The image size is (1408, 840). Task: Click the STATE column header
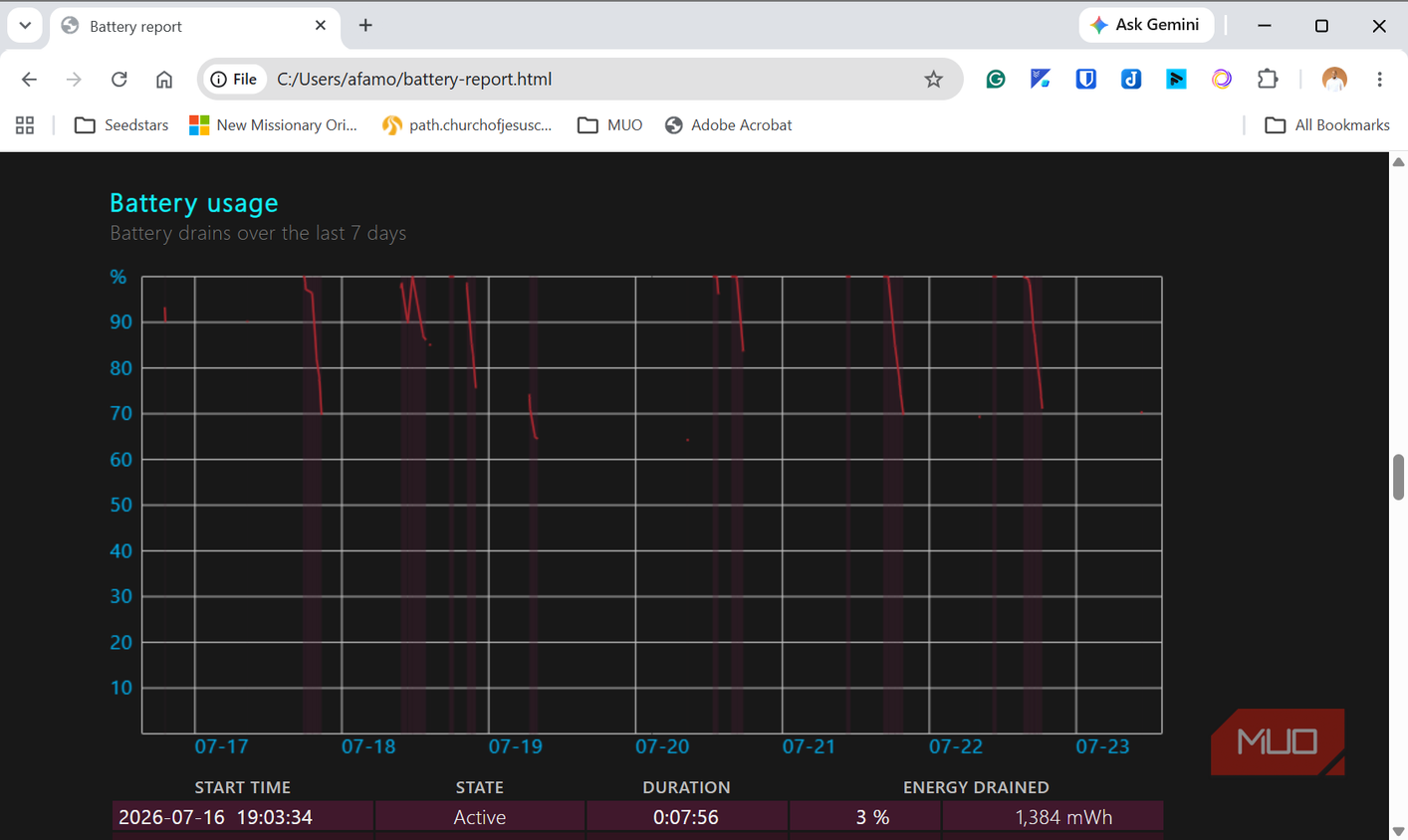[479, 787]
